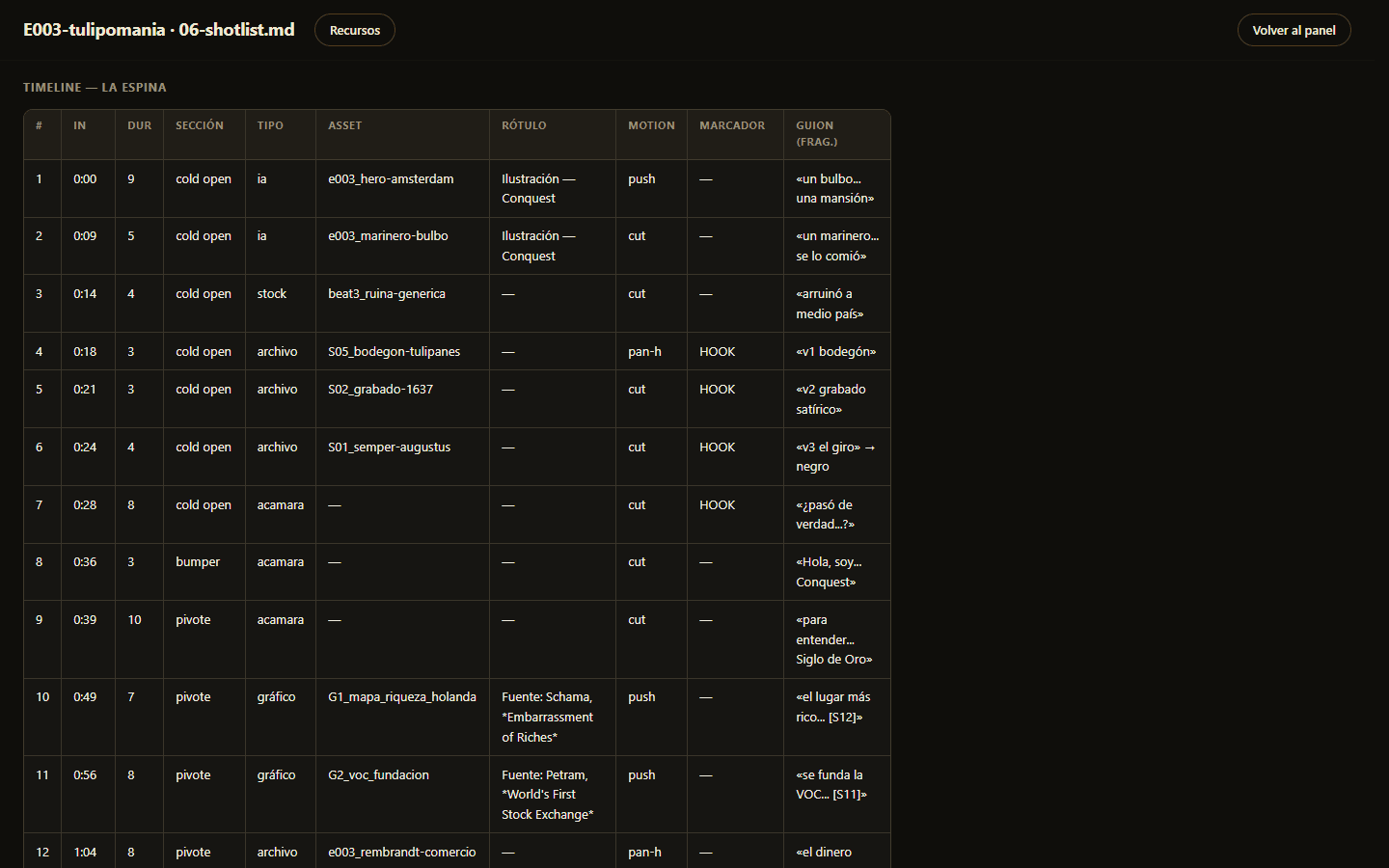Click the «v1 bodegón» script fragment
This screenshot has height=868, width=1389.
[836, 352]
